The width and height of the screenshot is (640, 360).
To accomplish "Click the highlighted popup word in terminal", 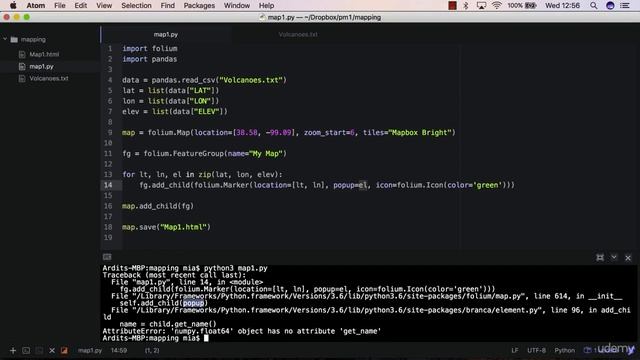I will pos(193,303).
